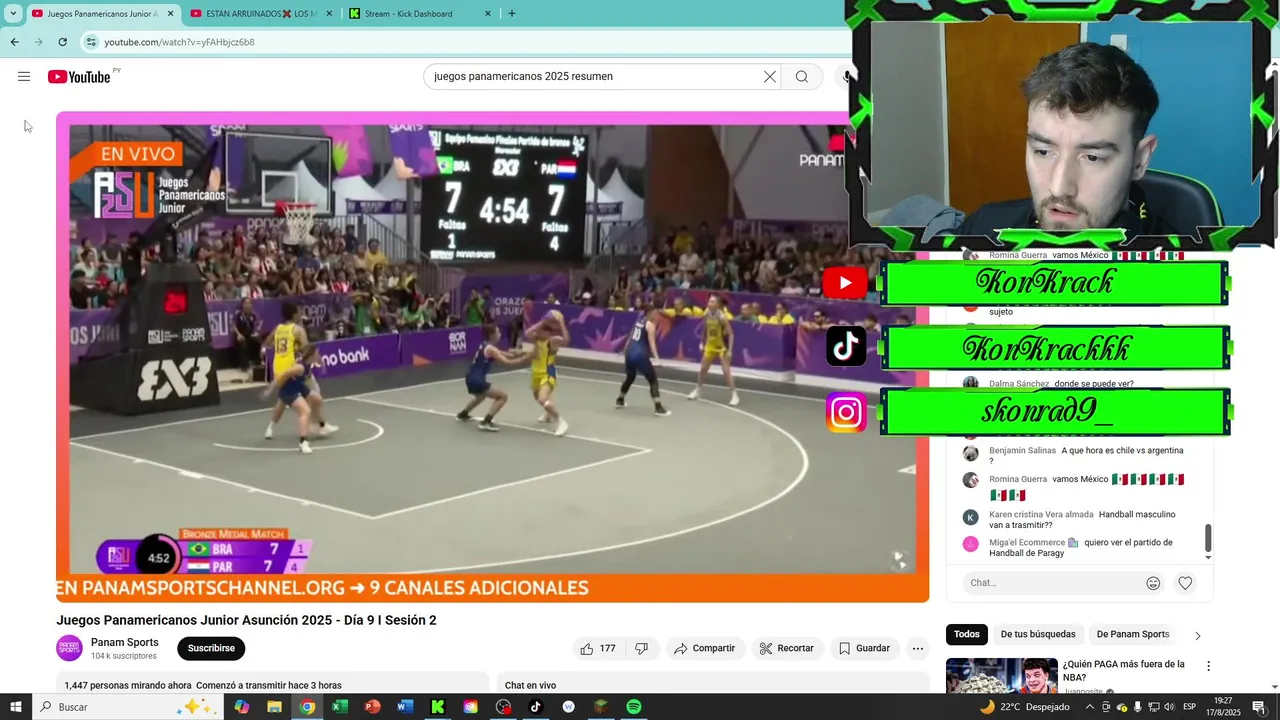Open the taskbar clock showing 19:27

pos(1225,707)
